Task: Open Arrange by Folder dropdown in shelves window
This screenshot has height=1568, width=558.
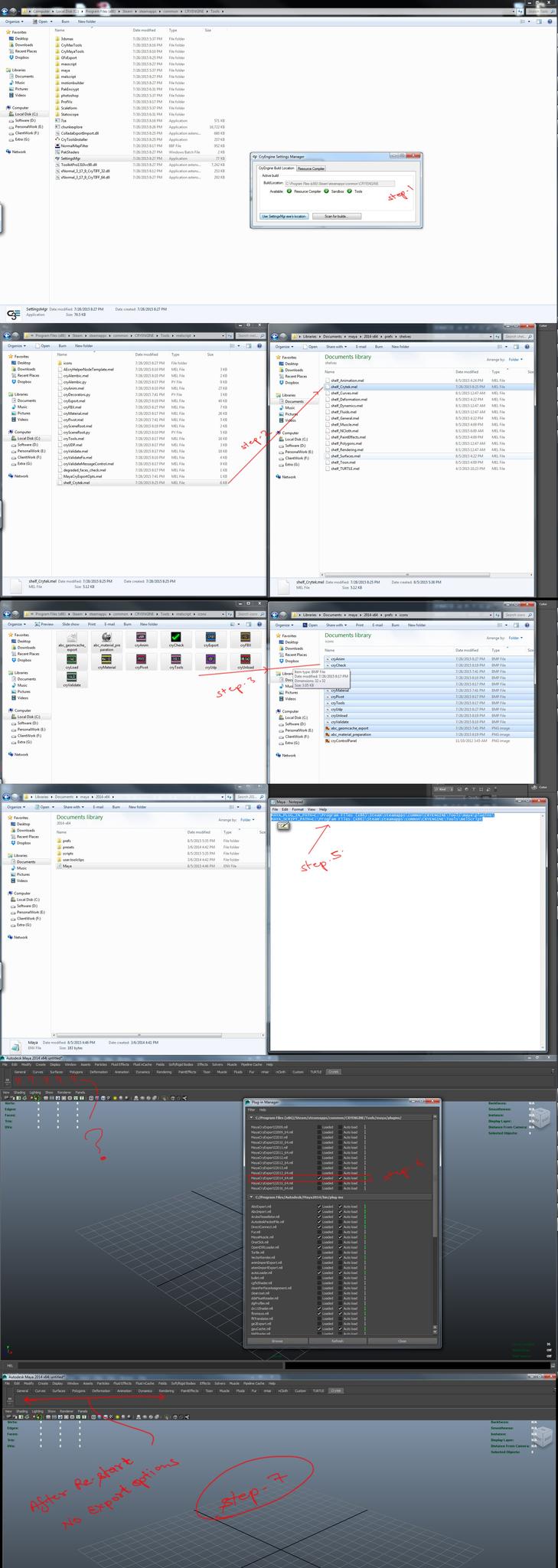Action: tap(515, 359)
